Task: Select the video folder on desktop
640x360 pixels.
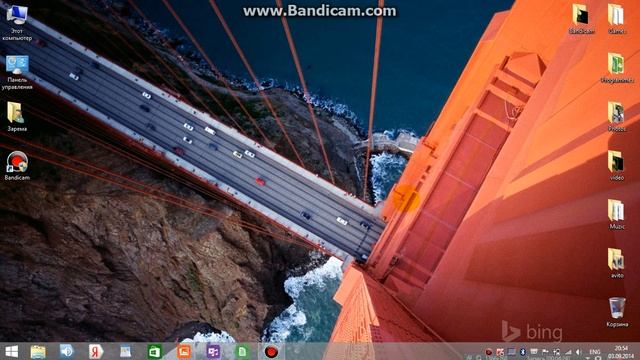Action: (616, 166)
